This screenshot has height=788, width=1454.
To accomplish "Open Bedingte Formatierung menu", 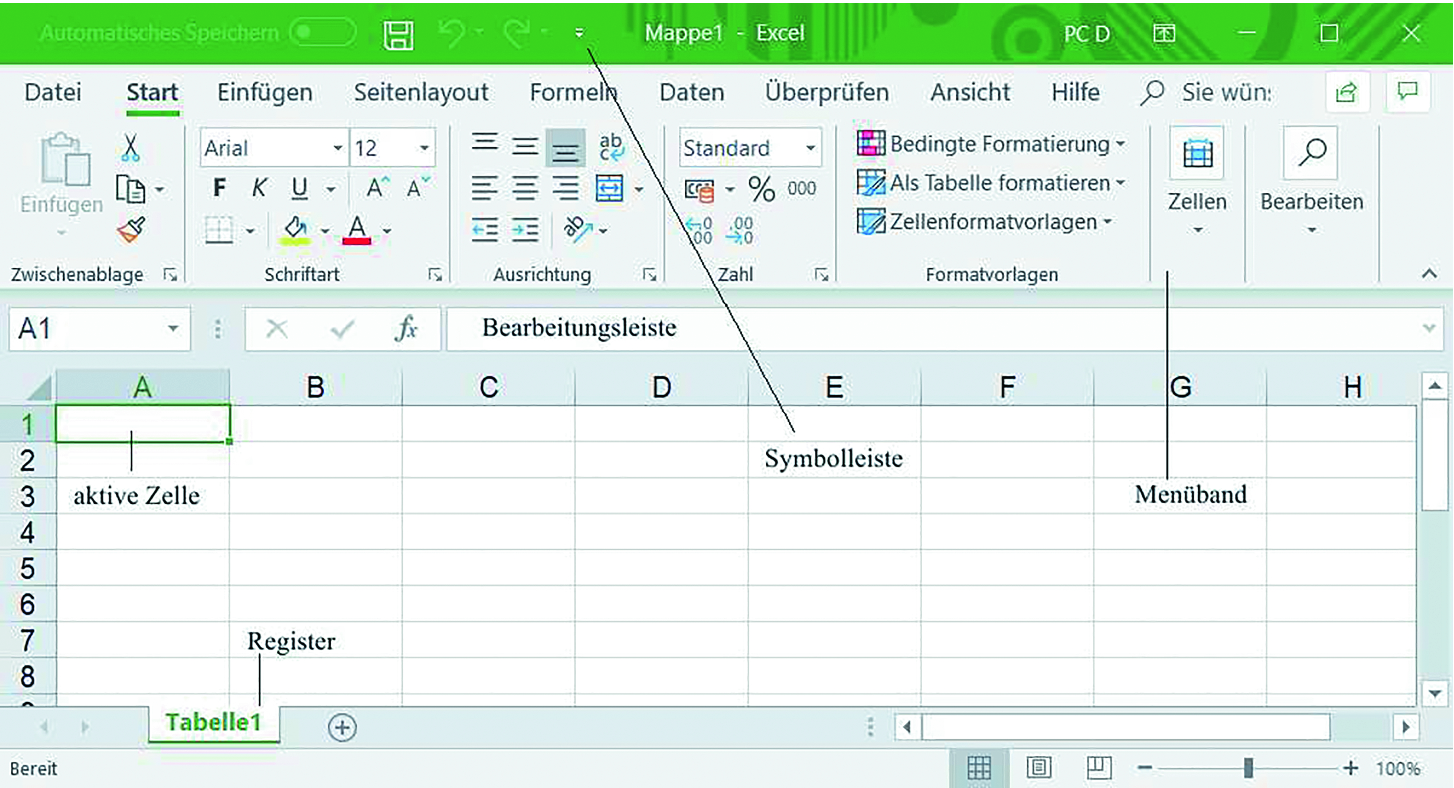I will [x=991, y=144].
